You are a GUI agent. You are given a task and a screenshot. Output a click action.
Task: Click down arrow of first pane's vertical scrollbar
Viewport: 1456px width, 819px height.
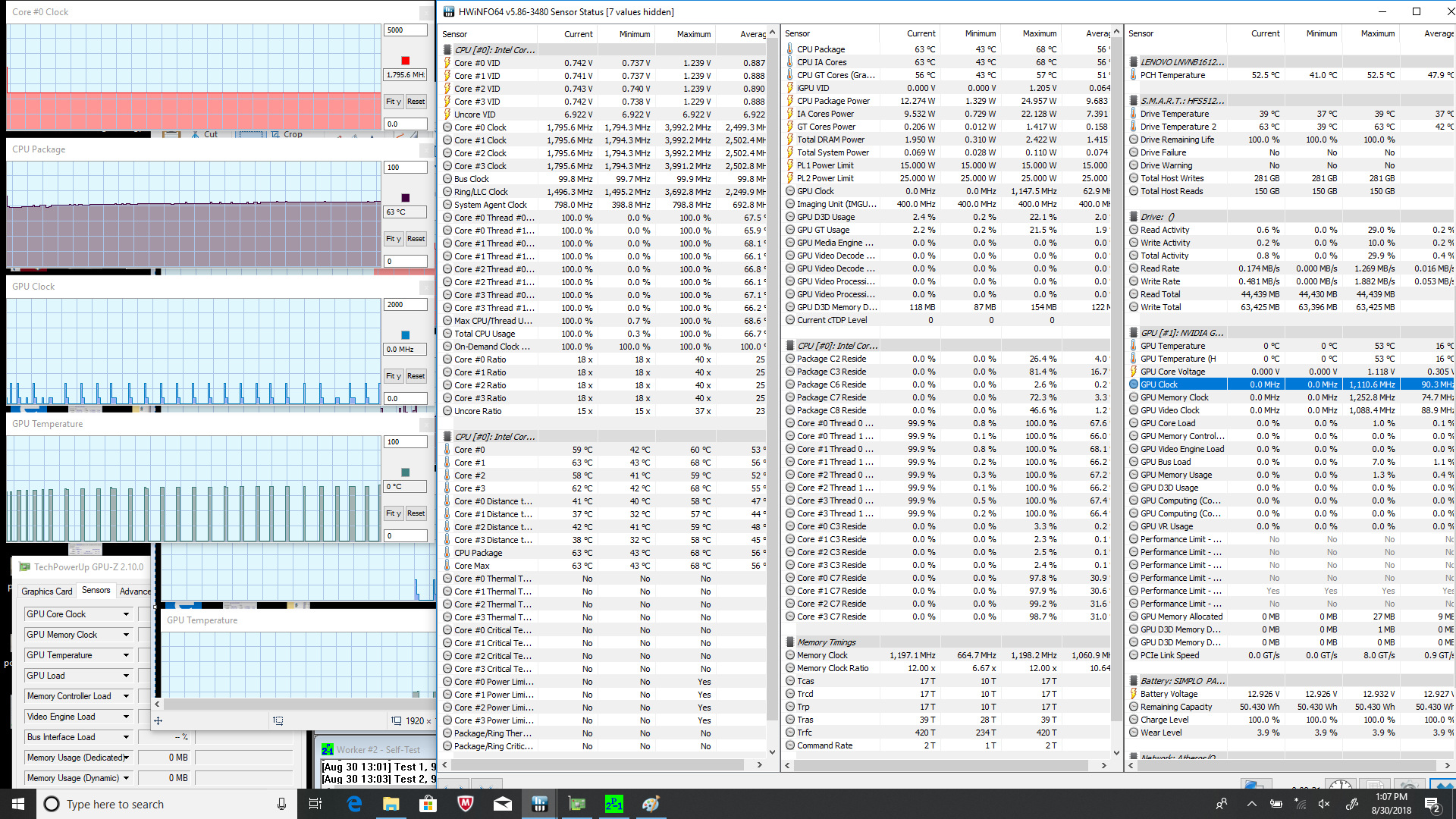click(772, 752)
